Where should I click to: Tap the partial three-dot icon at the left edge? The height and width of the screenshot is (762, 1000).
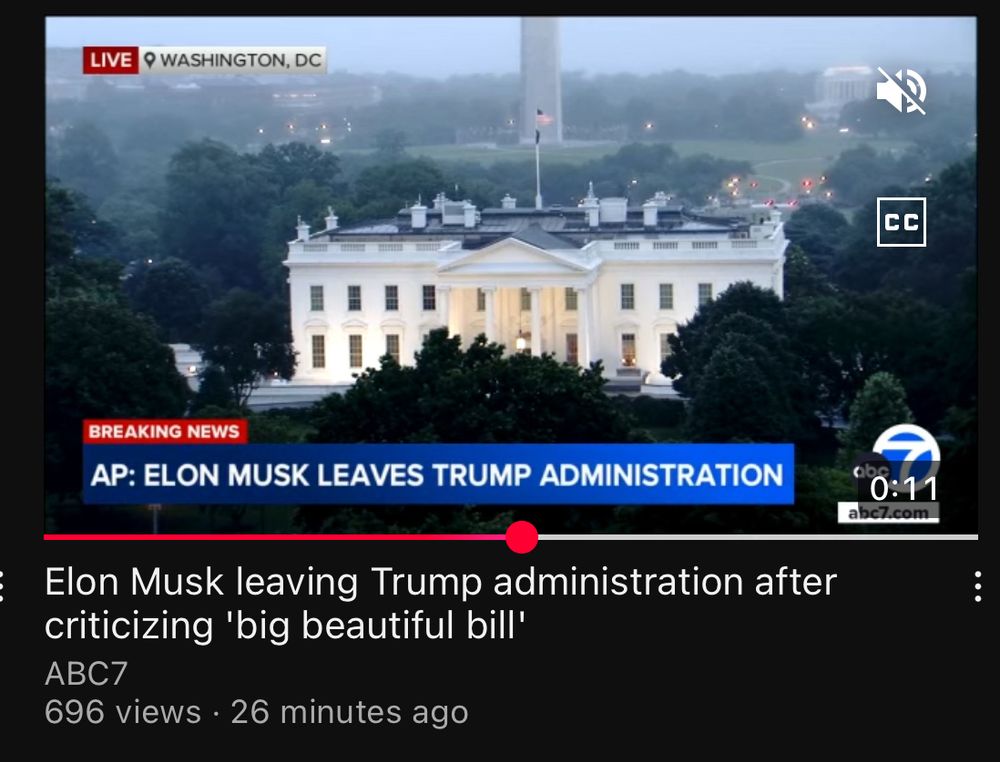coord(2,587)
